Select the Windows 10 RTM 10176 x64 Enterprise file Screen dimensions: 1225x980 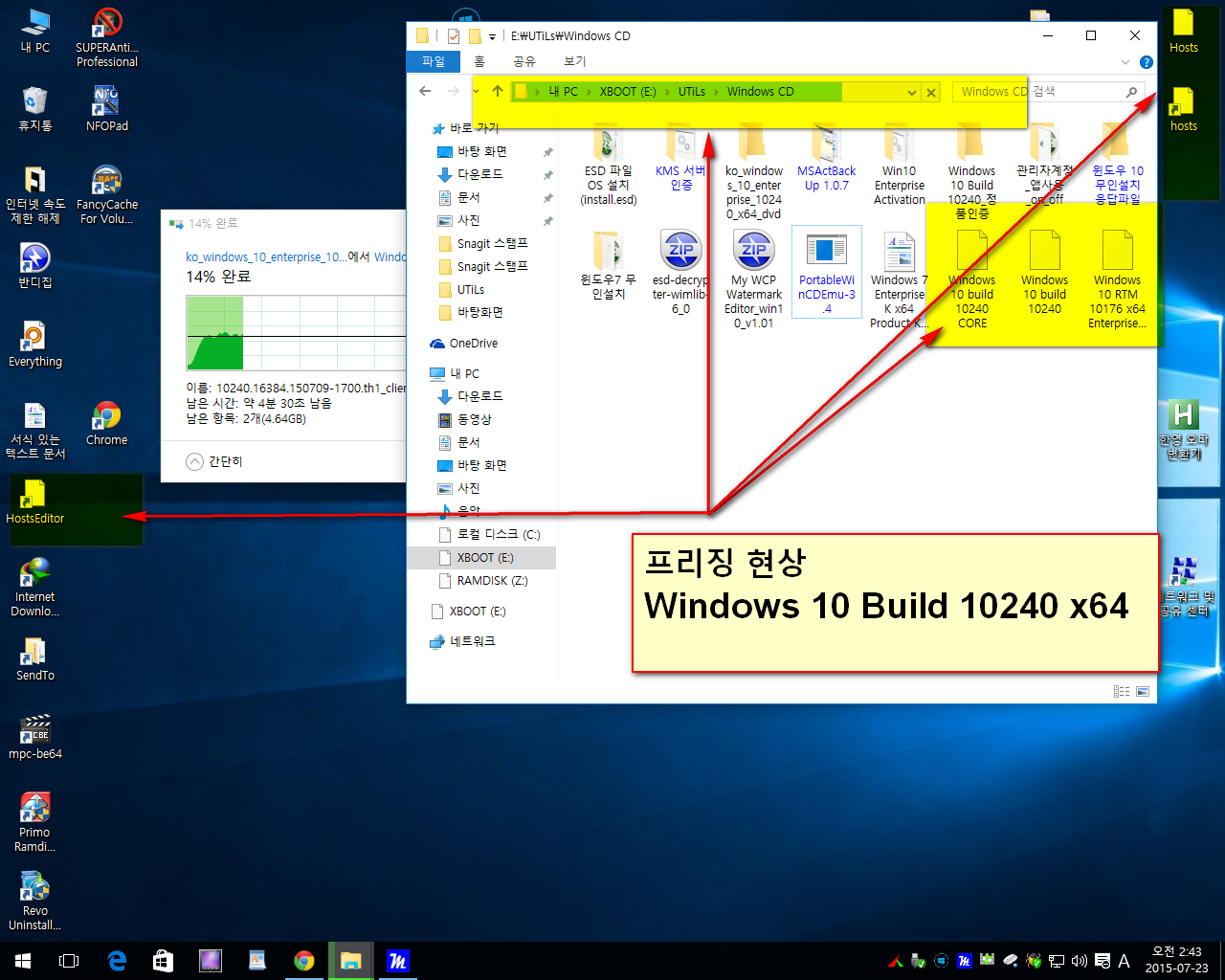[x=1118, y=279]
